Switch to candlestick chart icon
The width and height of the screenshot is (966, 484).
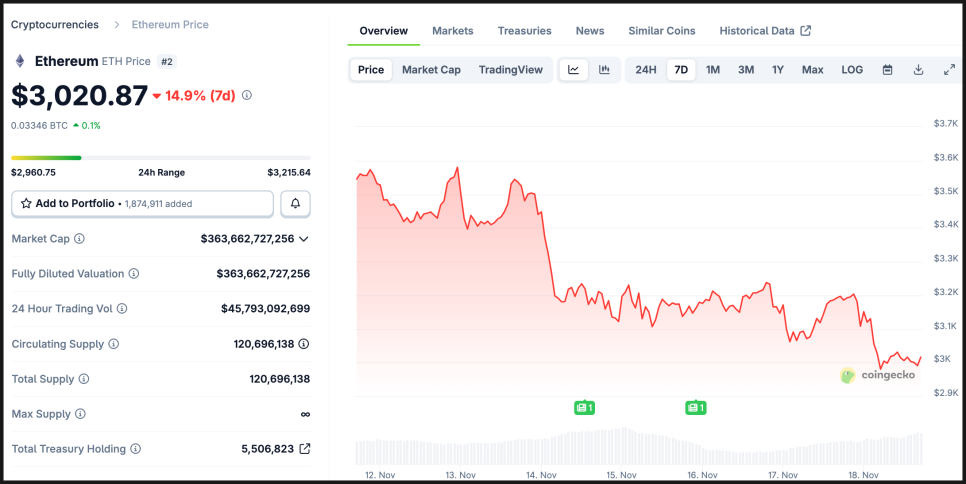[604, 70]
